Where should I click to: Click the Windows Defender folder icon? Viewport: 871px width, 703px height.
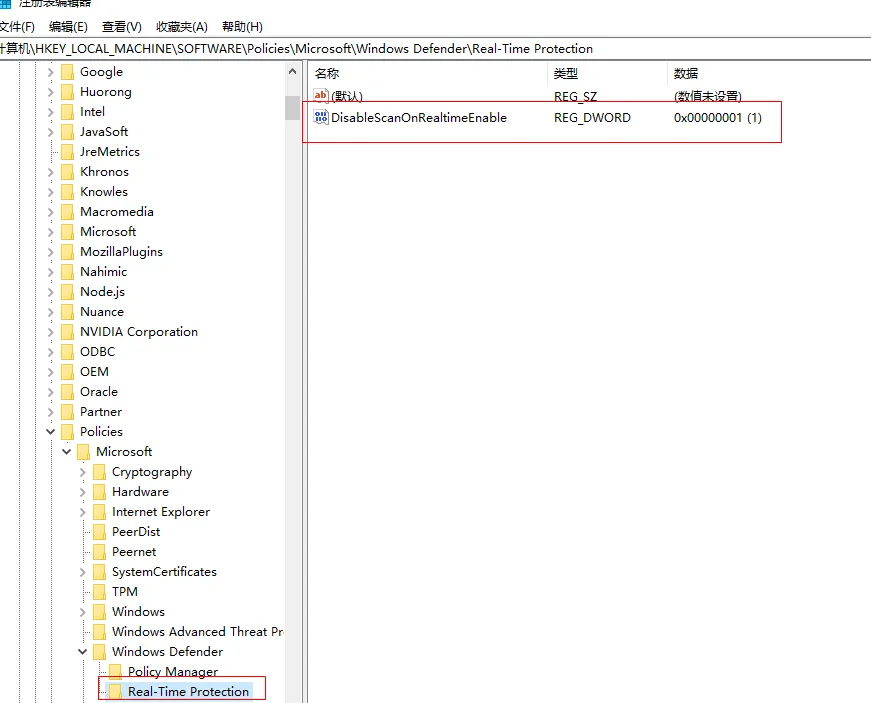click(x=99, y=652)
